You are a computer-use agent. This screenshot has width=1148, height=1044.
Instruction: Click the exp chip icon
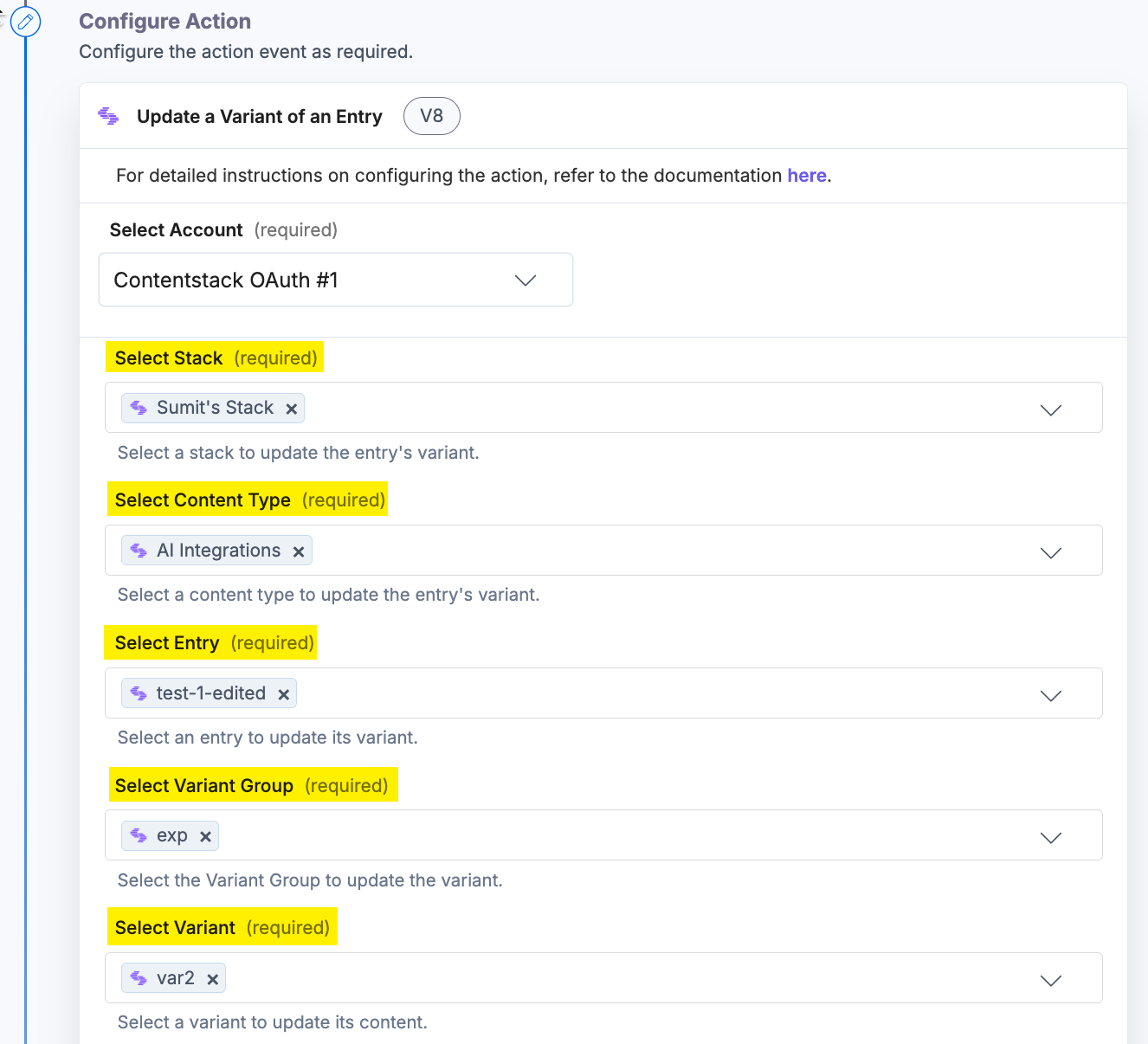coord(139,835)
